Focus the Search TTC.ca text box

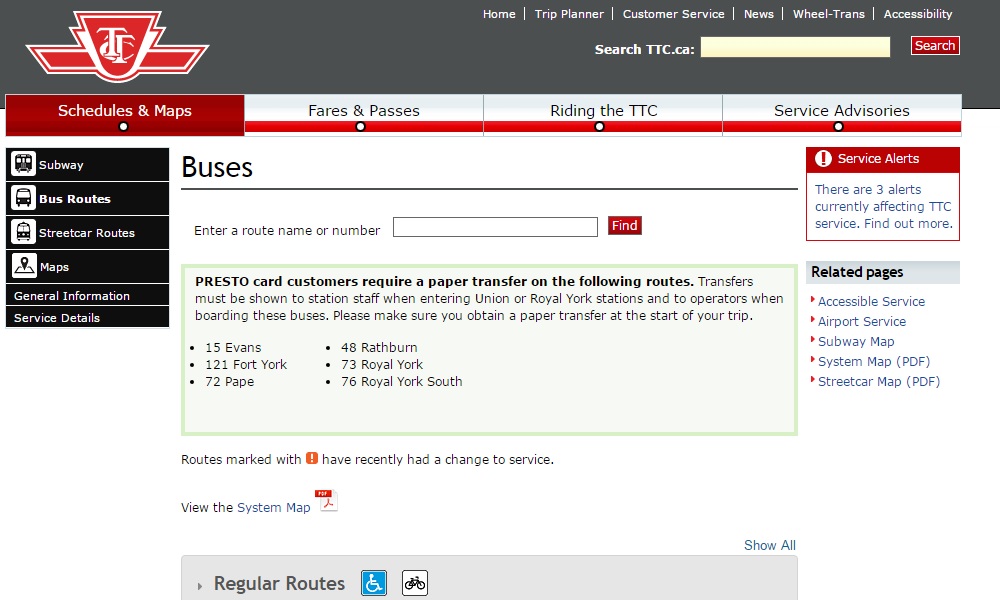tap(795, 47)
